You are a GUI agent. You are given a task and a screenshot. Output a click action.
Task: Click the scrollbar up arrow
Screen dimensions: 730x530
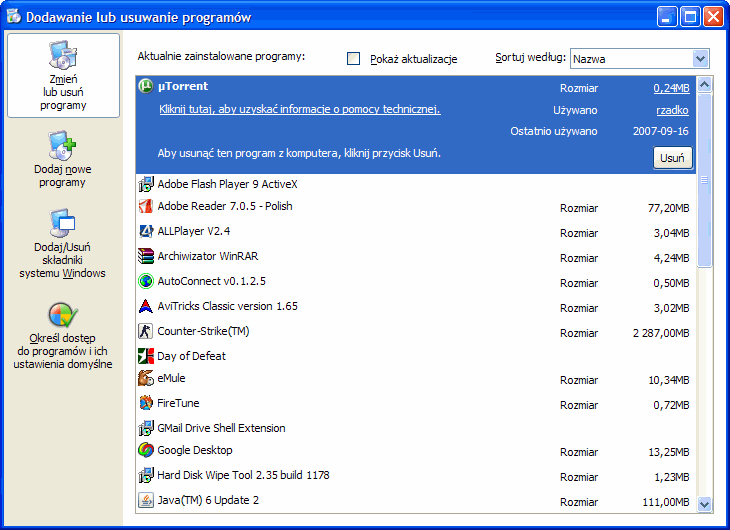pos(704,85)
